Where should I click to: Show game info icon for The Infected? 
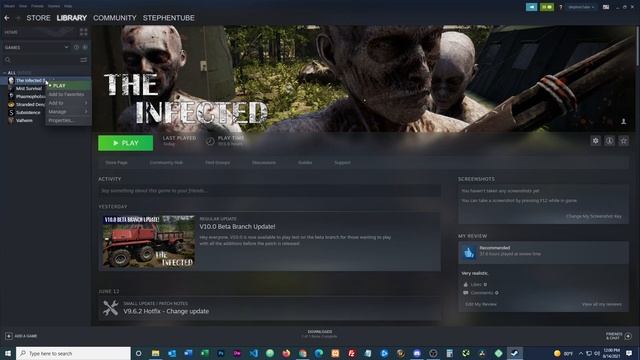coord(609,141)
